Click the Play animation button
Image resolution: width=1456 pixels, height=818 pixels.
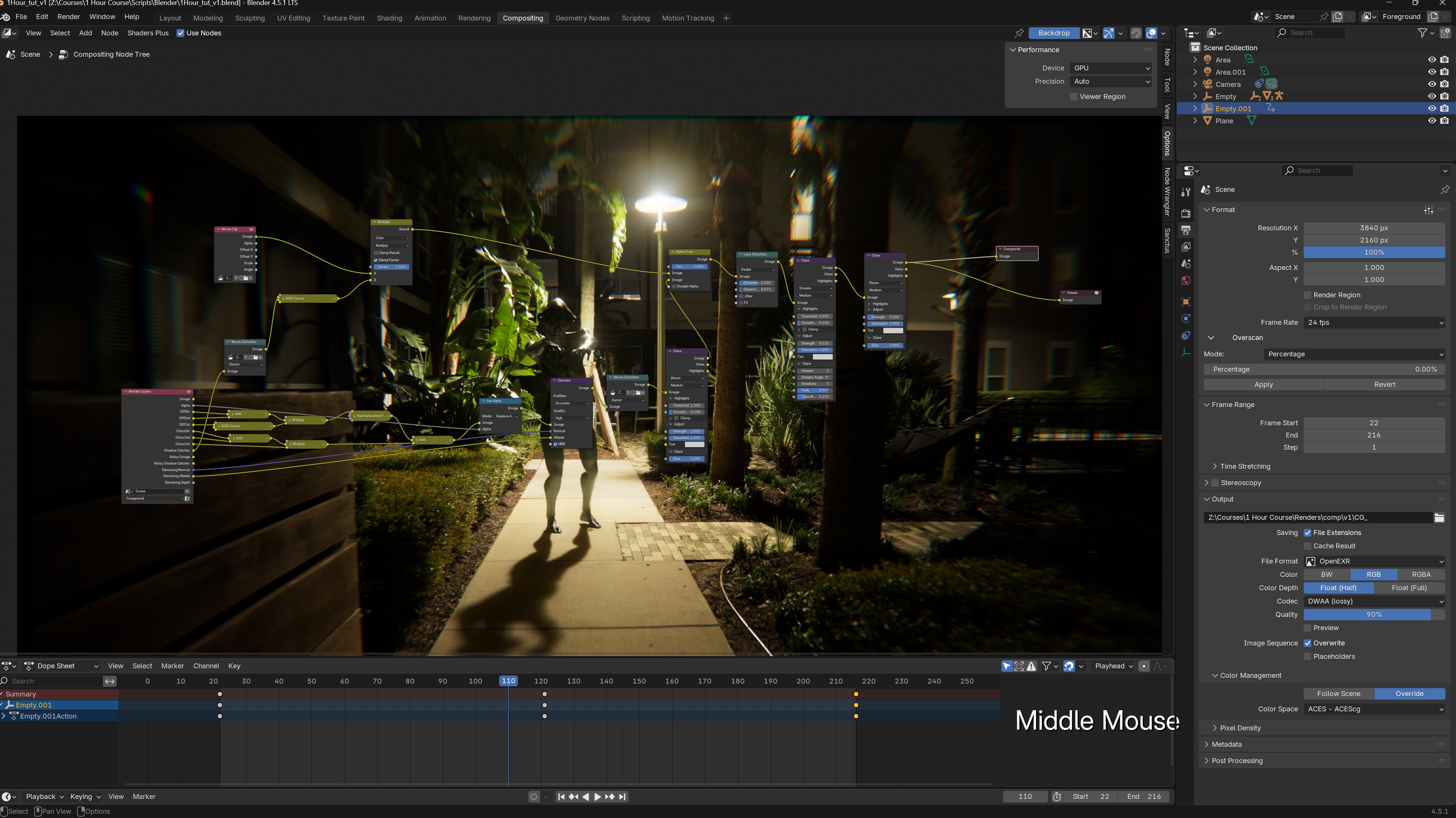pos(597,797)
